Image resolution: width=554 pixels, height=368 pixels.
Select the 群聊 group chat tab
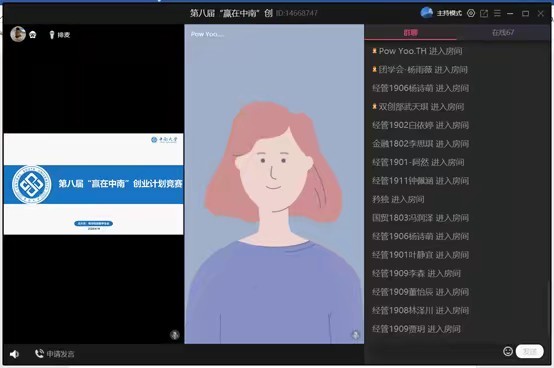[411, 32]
